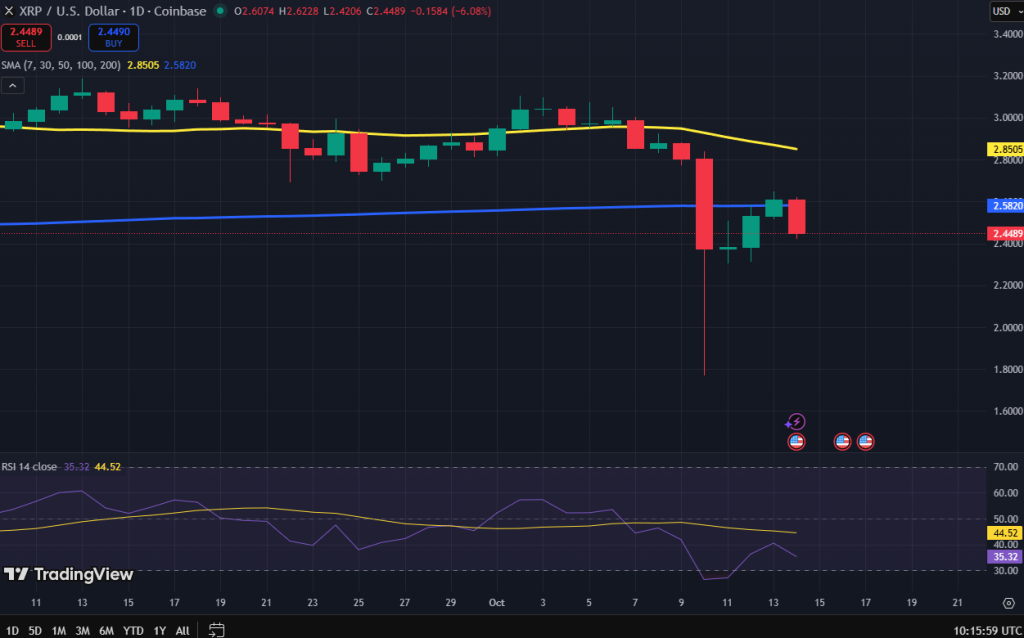Open chart settings hexagon icon

pos(1005,604)
